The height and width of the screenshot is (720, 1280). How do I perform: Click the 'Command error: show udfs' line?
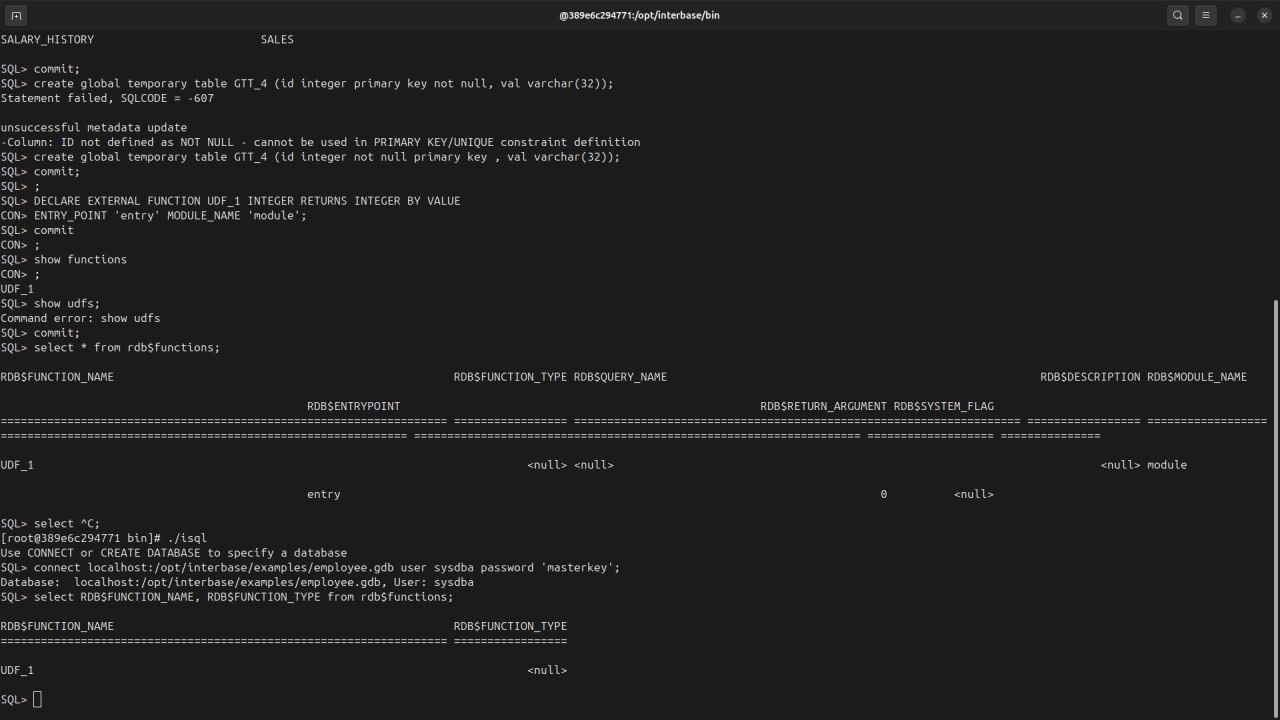coord(80,318)
